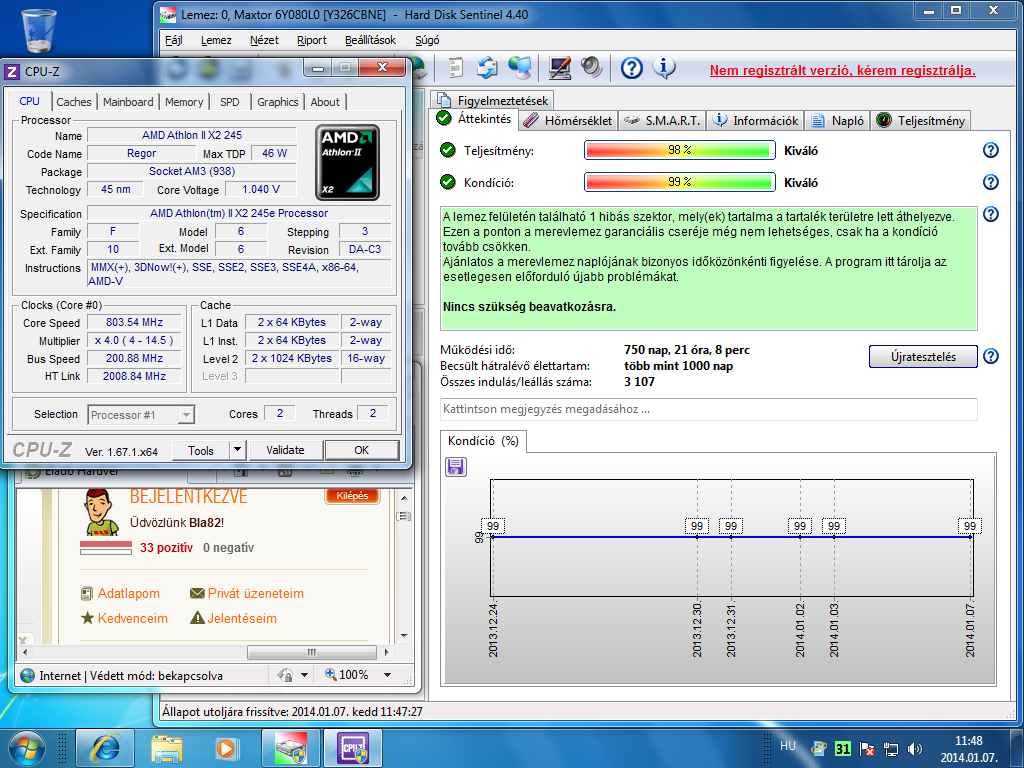Image resolution: width=1024 pixels, height=768 pixels.
Task: Open the monitor with screwdriver configuration icon
Action: click(x=560, y=67)
